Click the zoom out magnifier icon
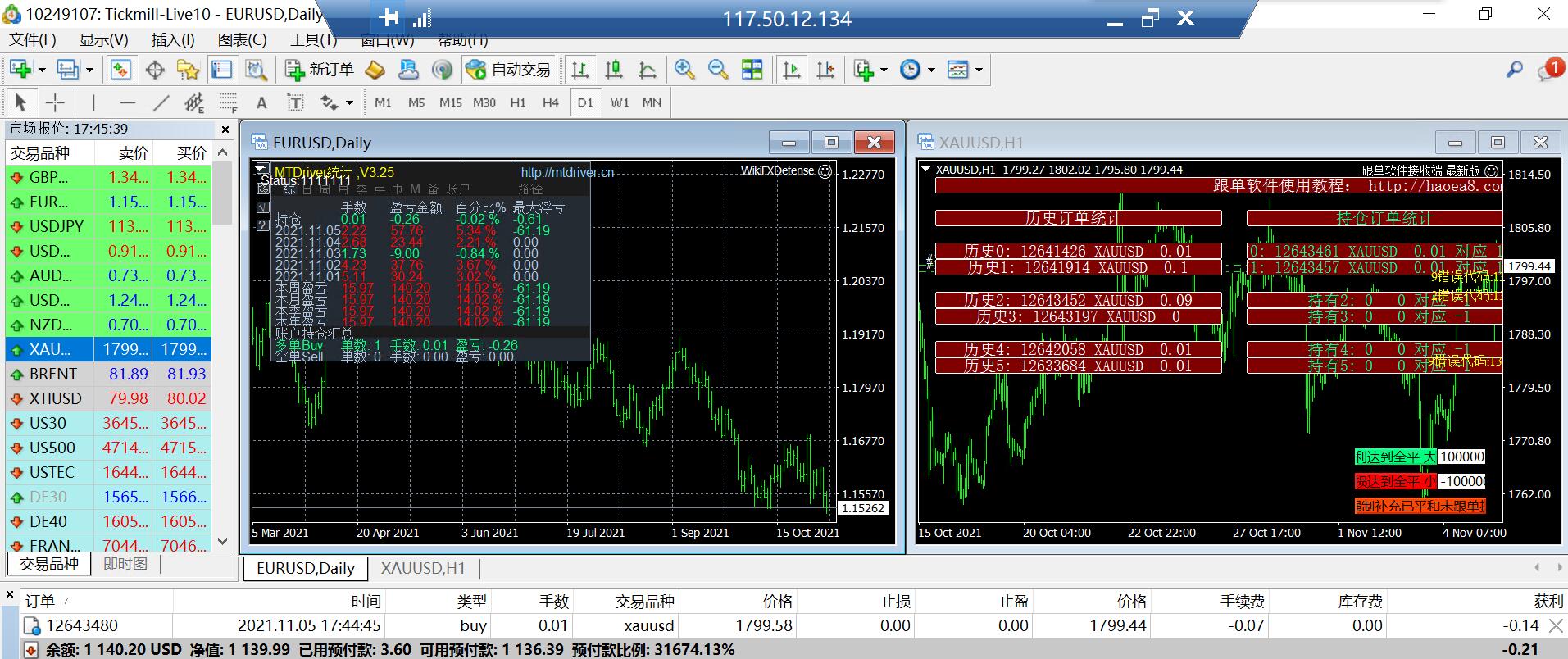This screenshot has width=1568, height=659. [718, 70]
